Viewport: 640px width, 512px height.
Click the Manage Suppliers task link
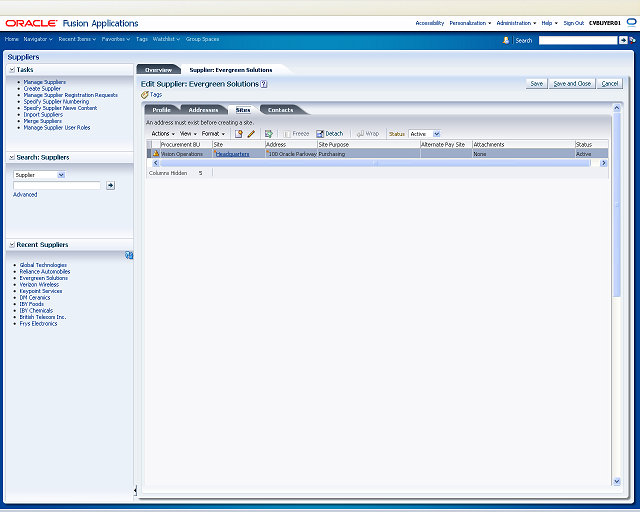[44, 82]
